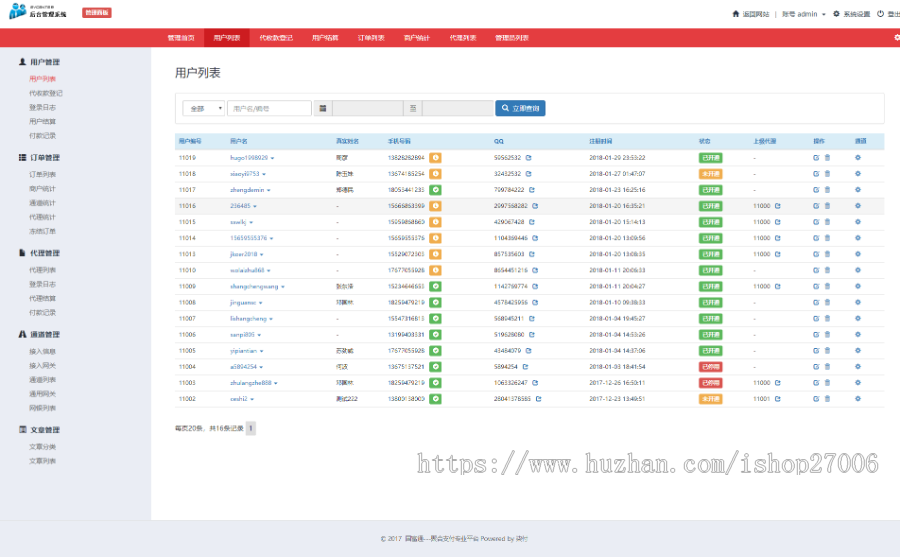The height and width of the screenshot is (557, 900).
Task: Click gear icon in row 11006
Action: [x=858, y=334]
